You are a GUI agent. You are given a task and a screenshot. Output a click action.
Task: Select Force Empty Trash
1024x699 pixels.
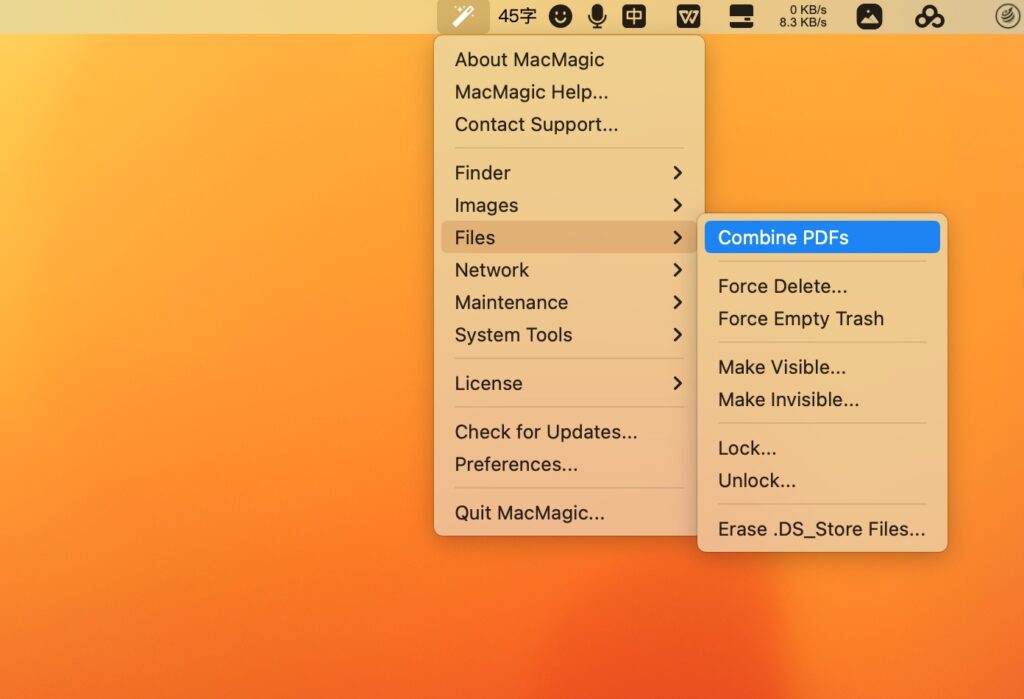tap(800, 319)
